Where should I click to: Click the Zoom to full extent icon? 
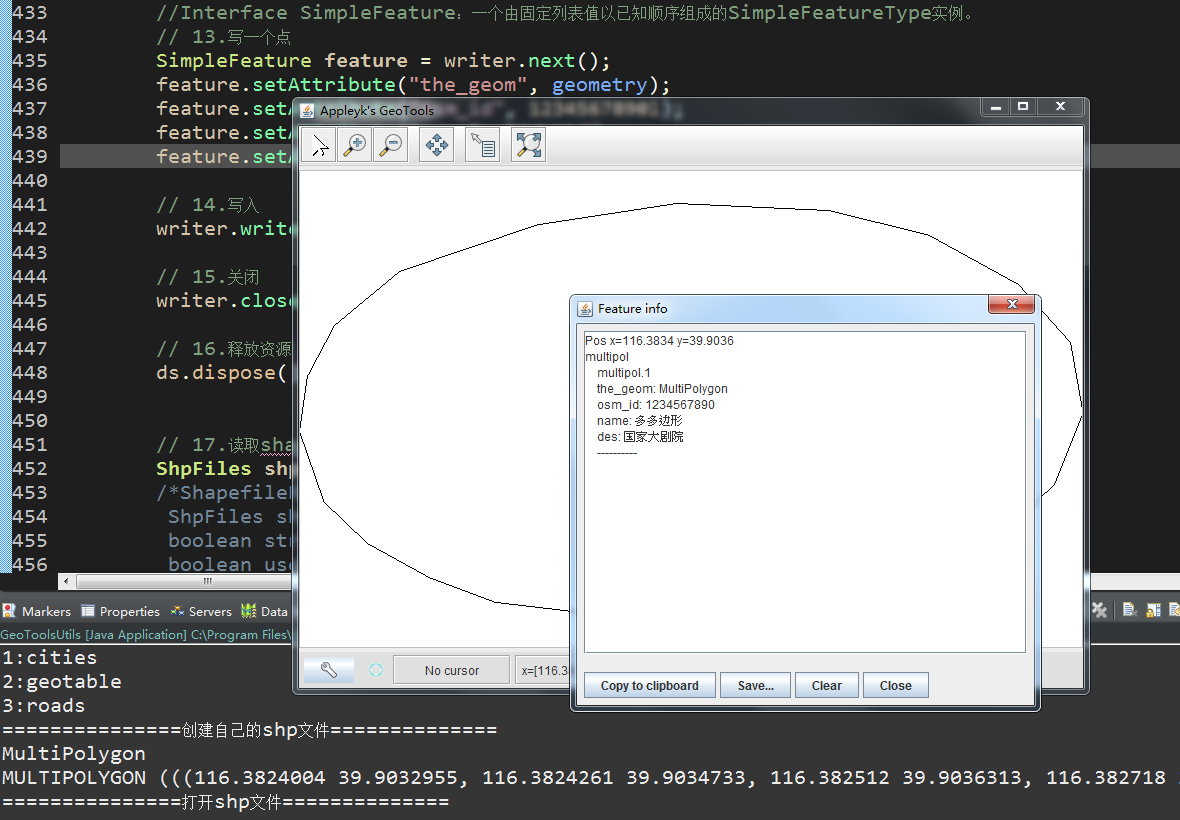point(528,145)
